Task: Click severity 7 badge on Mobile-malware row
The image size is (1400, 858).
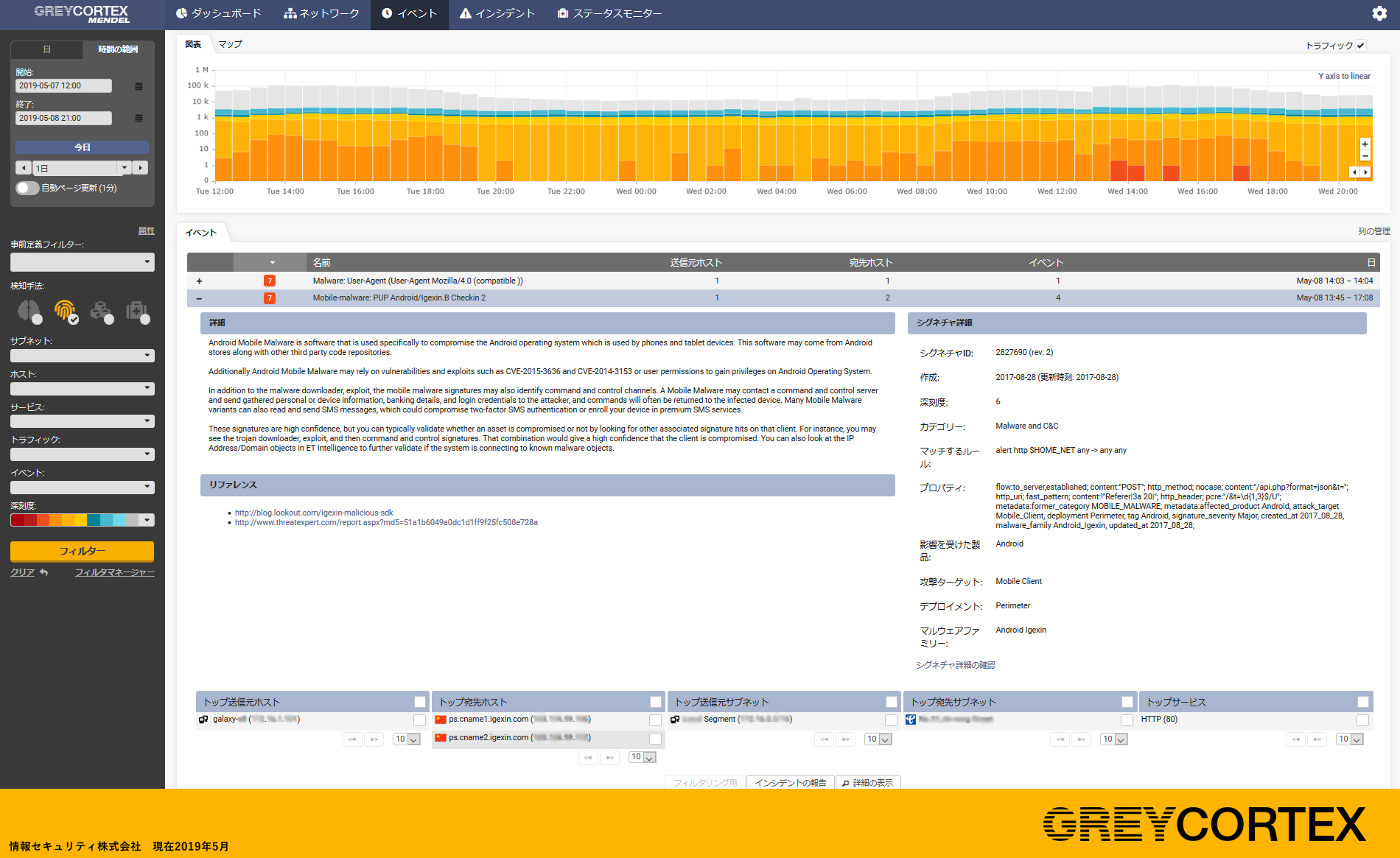Action: 270,298
